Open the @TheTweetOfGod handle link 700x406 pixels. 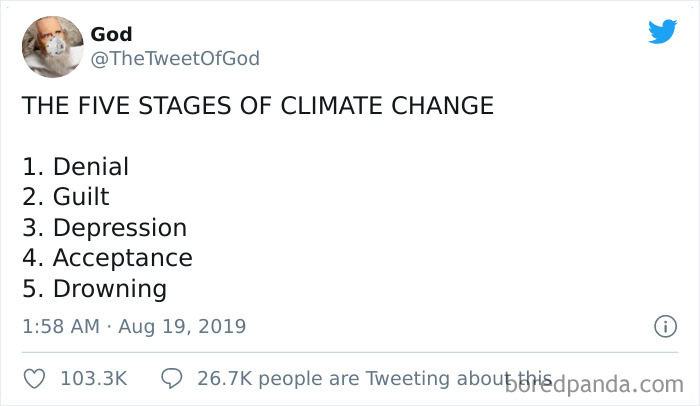(x=175, y=59)
